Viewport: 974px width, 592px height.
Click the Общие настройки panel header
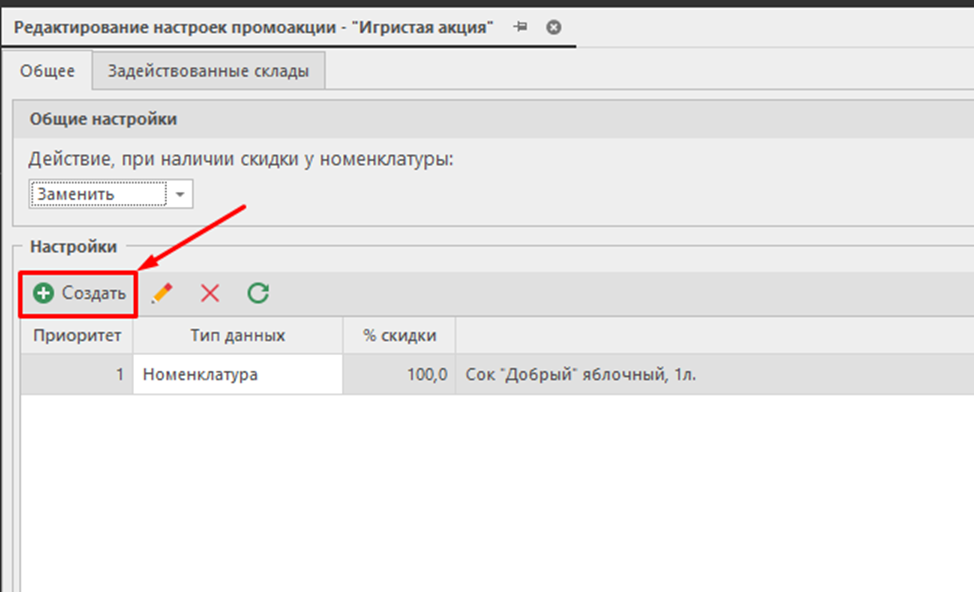[x=103, y=119]
